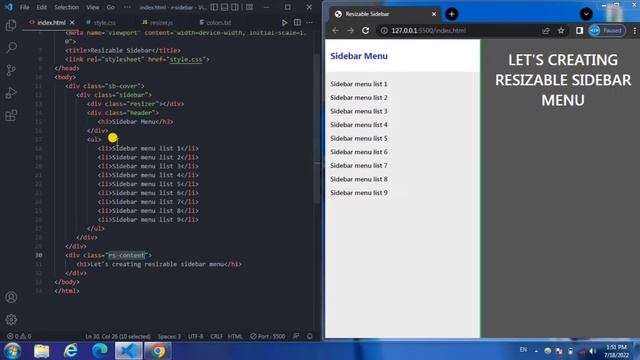Open the Edit menu
Screen dimensions: 640x360
tap(42, 7)
